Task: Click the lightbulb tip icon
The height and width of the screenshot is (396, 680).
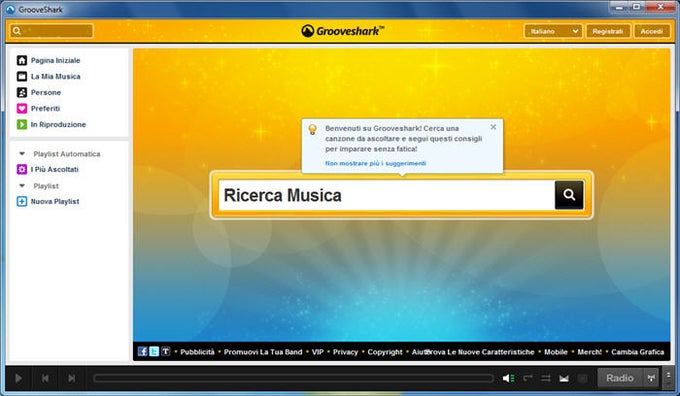Action: (313, 129)
